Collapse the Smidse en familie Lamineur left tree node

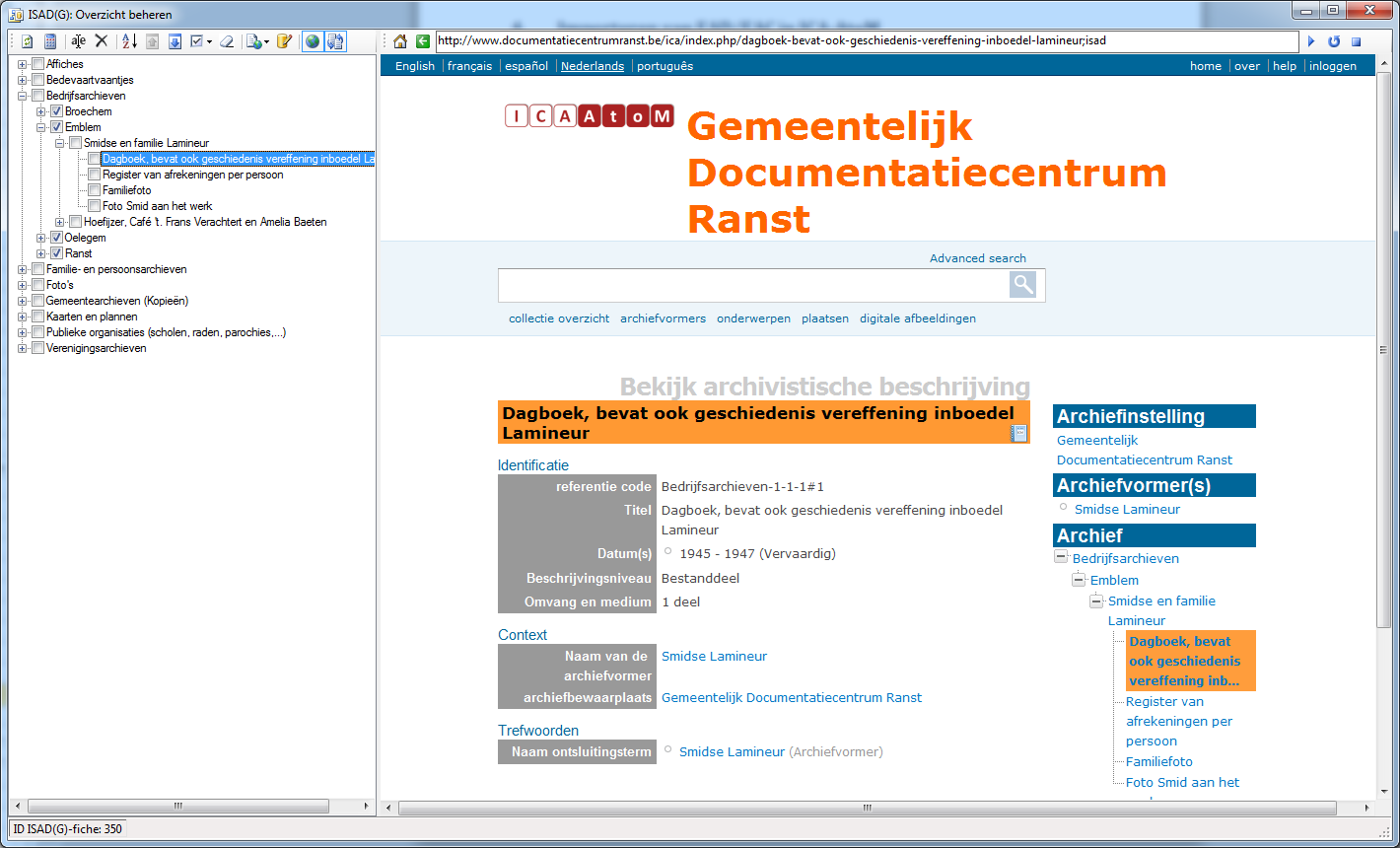(60, 143)
